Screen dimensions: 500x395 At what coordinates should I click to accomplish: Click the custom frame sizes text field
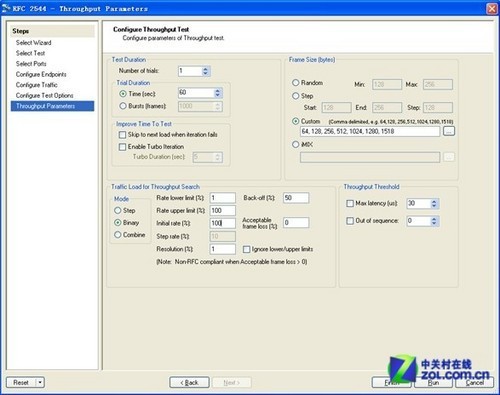click(x=370, y=131)
